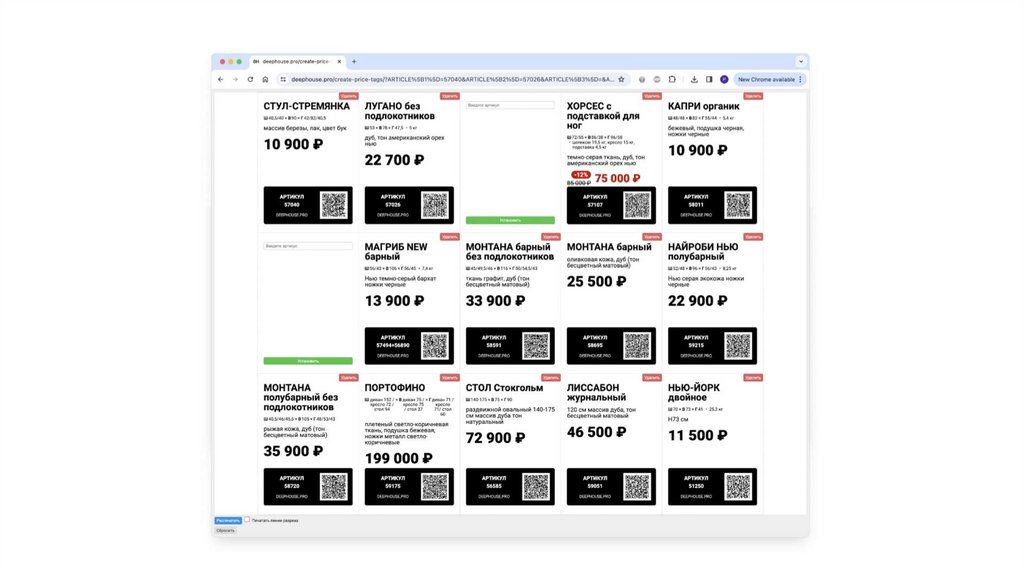The width and height of the screenshot is (1024, 574).
Task: Click QR code on СТОЛ Стокгольм tag
Action: pos(536,486)
